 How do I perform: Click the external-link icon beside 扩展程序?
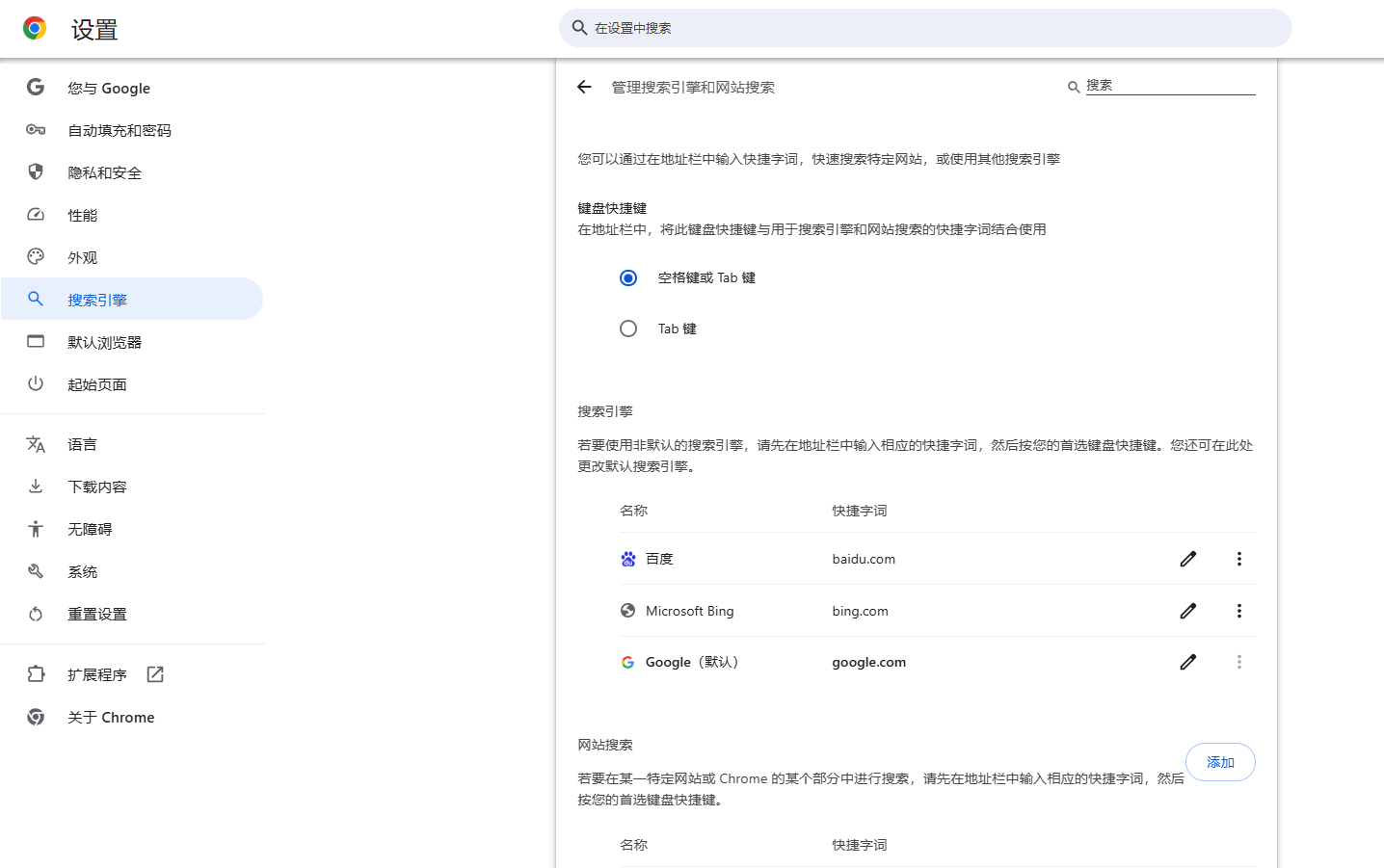155,674
